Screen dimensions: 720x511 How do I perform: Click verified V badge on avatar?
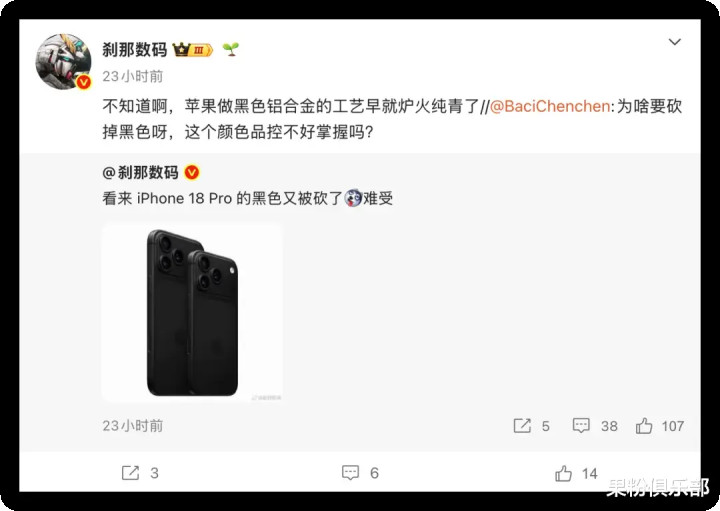click(83, 82)
